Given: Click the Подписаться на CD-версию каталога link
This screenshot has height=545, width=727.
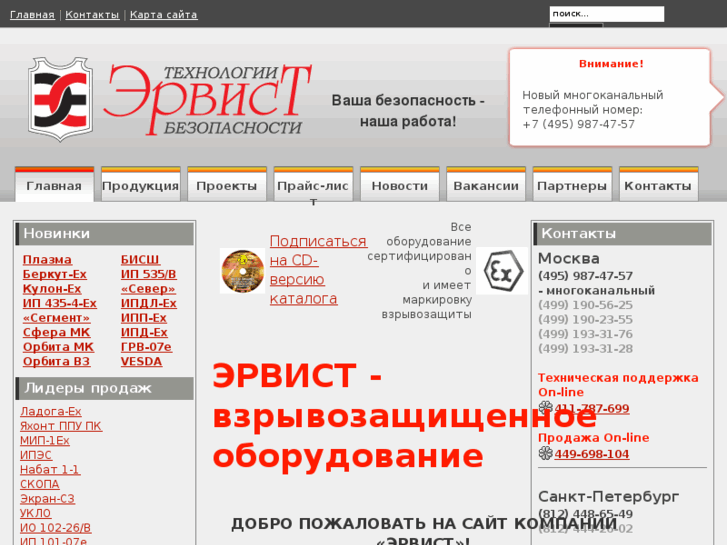Looking at the screenshot, I should 318,270.
